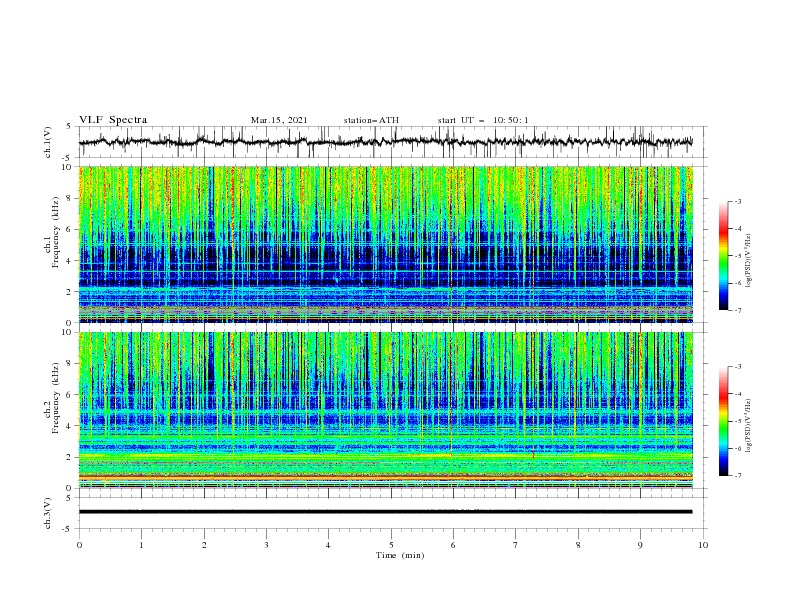Click the time axis tick label "1"
This screenshot has width=792, height=612.
[x=141, y=545]
